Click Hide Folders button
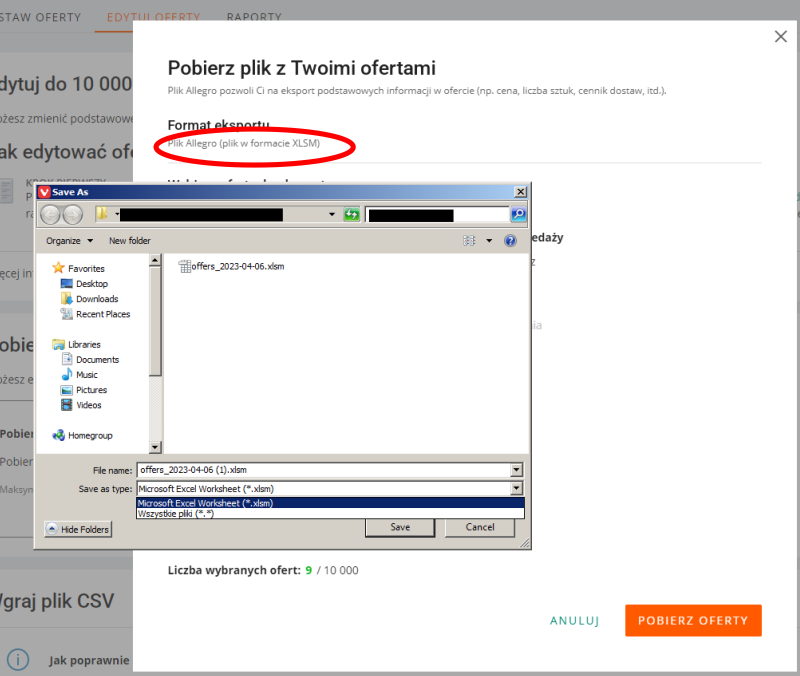 point(78,529)
